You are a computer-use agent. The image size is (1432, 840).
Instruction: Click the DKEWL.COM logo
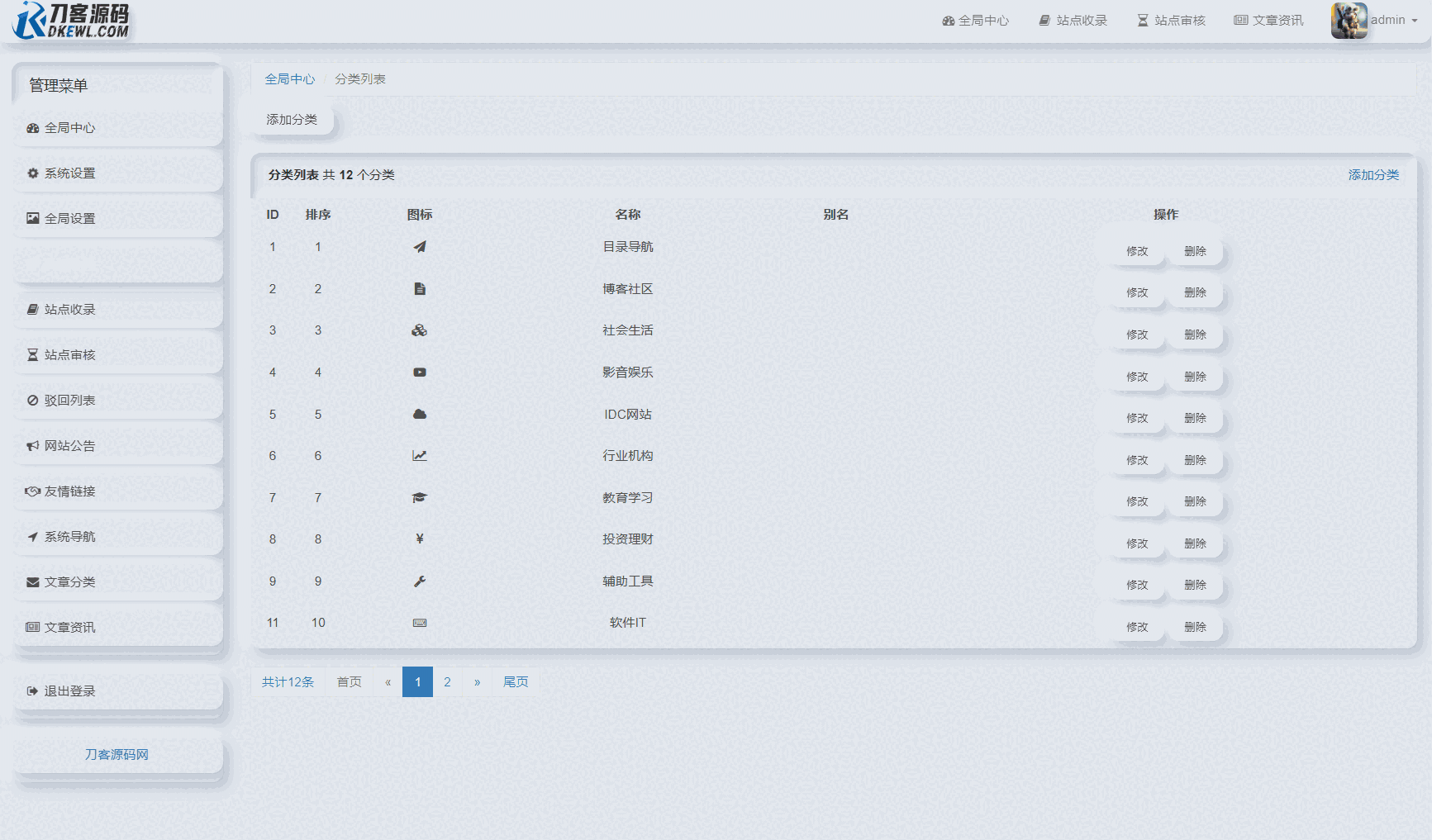coord(72,21)
